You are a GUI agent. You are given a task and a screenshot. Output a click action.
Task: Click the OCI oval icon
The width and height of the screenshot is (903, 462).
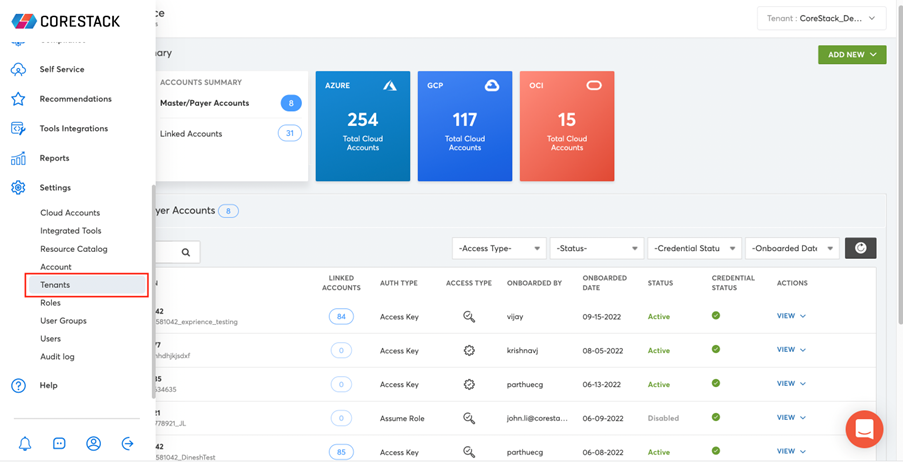tap(594, 85)
